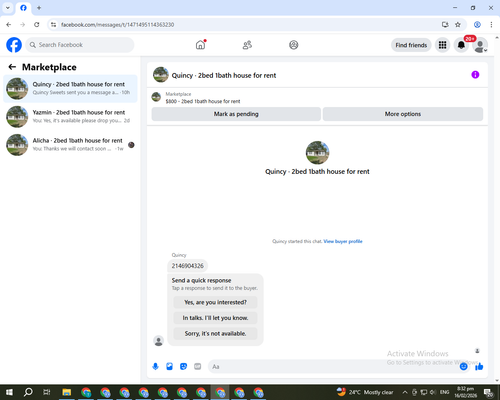Screen dimensions: 500x400
Task: Click the weather widget in the taskbar
Action: pos(365,392)
